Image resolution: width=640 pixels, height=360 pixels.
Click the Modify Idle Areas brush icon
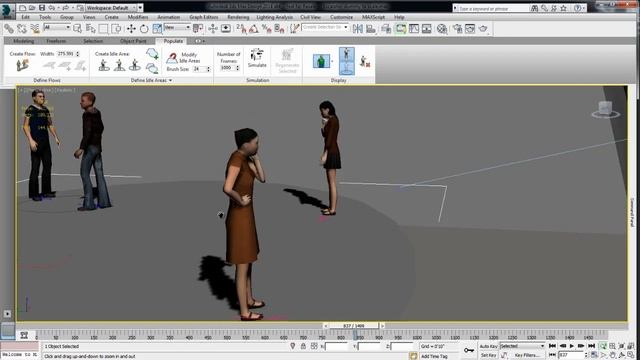[x=172, y=58]
